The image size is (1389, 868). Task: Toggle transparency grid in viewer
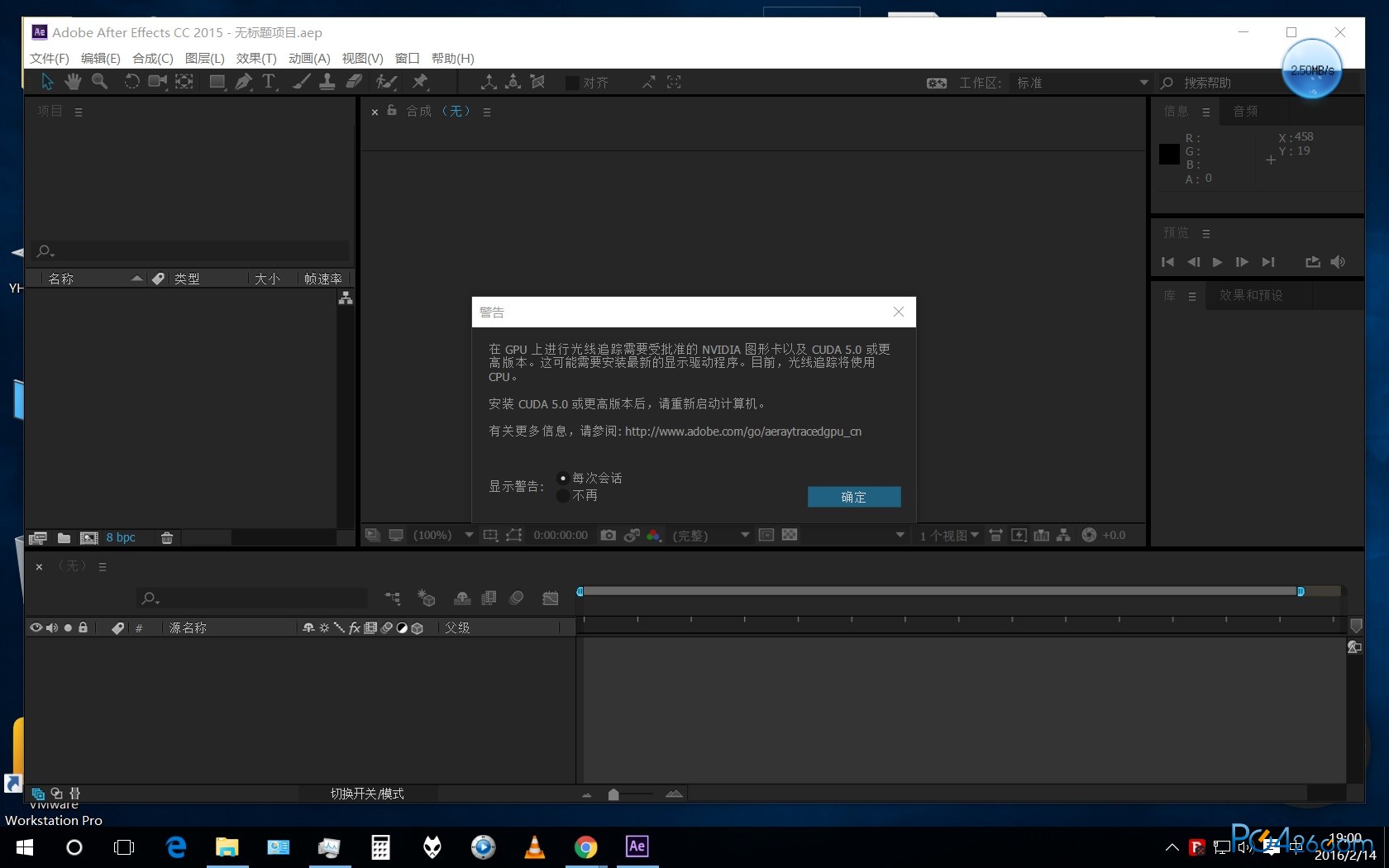[790, 535]
